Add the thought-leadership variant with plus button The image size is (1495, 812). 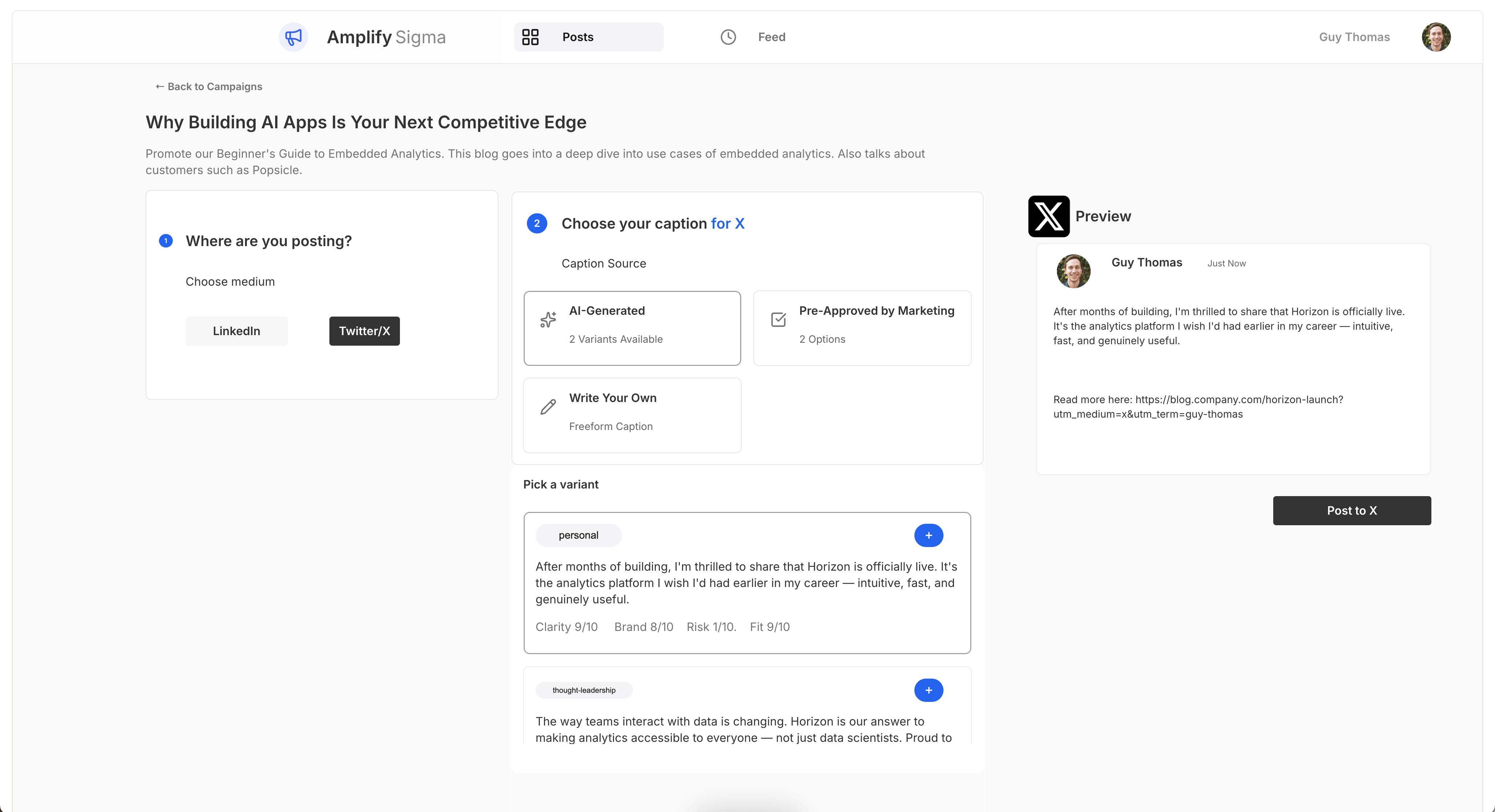[928, 690]
